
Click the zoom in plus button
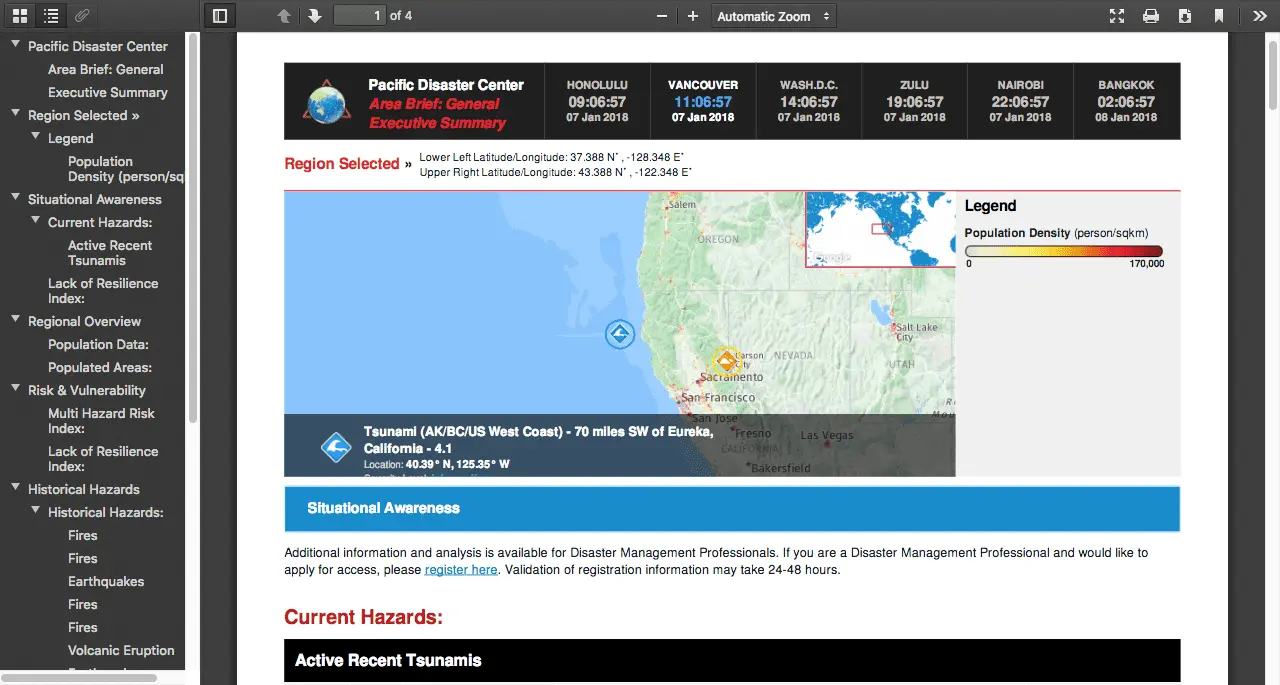(x=692, y=16)
